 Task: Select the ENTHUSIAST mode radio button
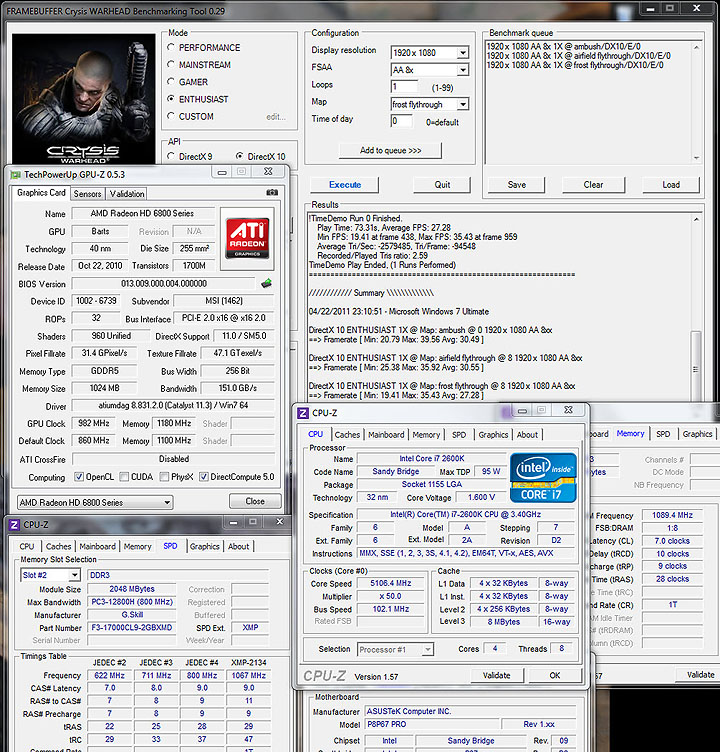tap(171, 99)
